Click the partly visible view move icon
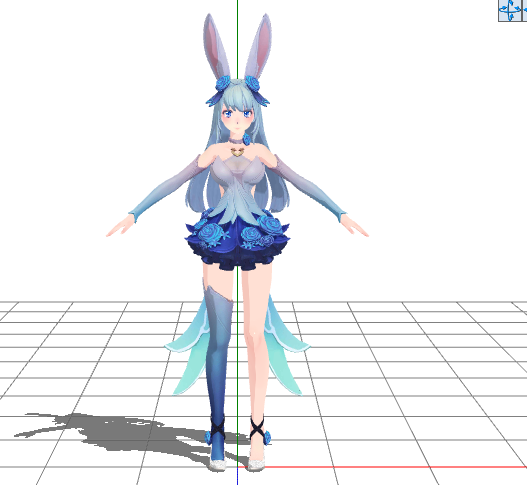Image resolution: width=527 pixels, height=485 pixels. [524, 11]
